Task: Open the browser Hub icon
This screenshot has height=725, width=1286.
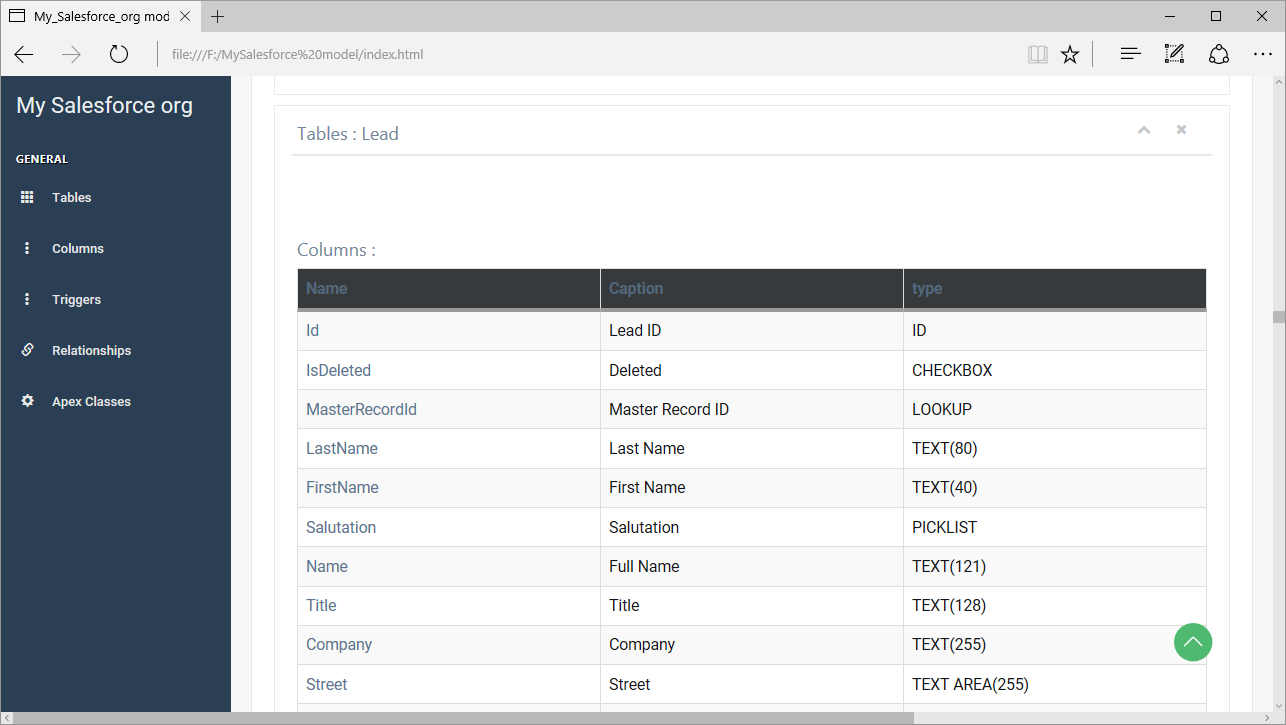Action: [1130, 54]
